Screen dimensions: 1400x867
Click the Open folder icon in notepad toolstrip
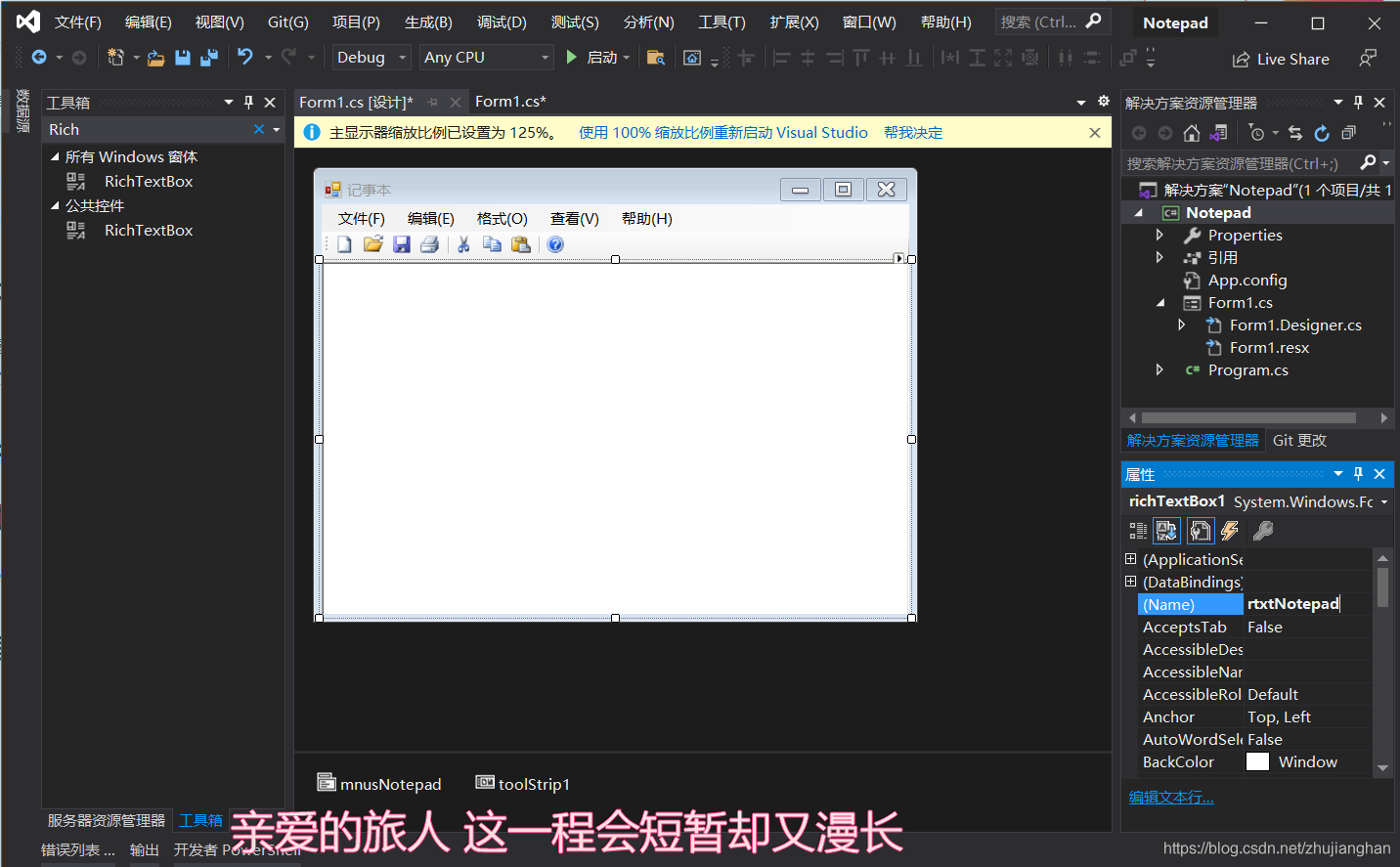click(x=372, y=244)
